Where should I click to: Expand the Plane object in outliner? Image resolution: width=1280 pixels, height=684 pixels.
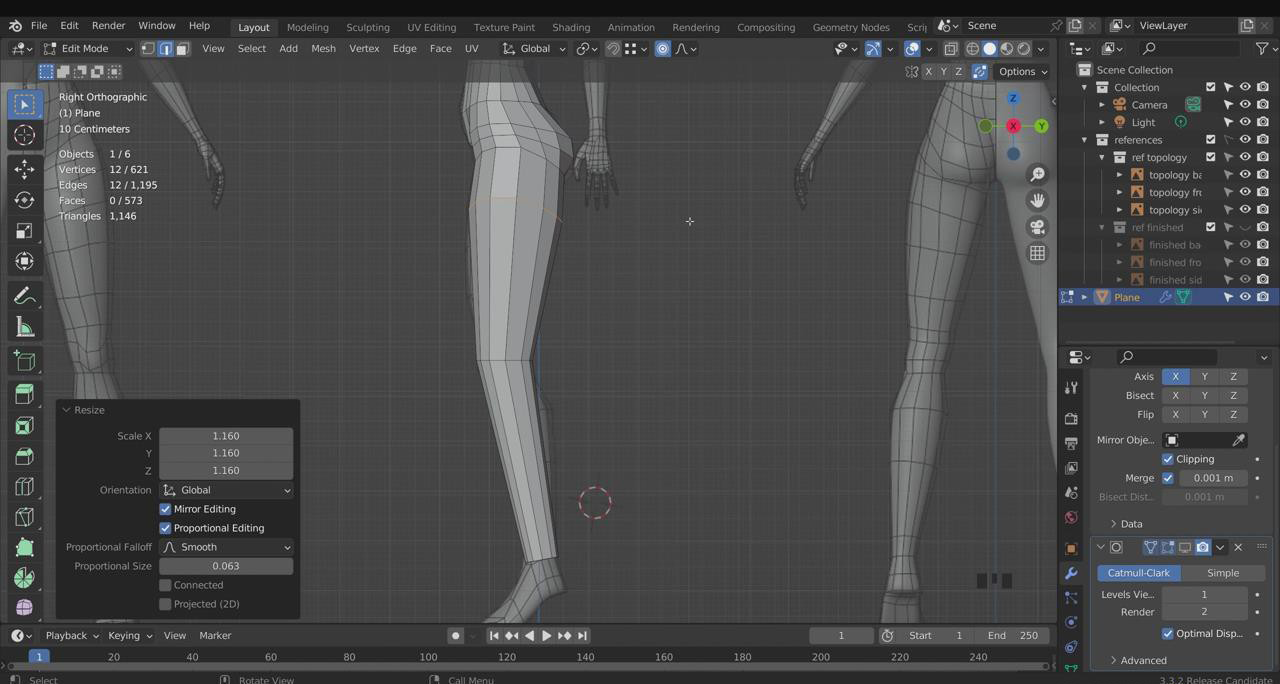1085,297
